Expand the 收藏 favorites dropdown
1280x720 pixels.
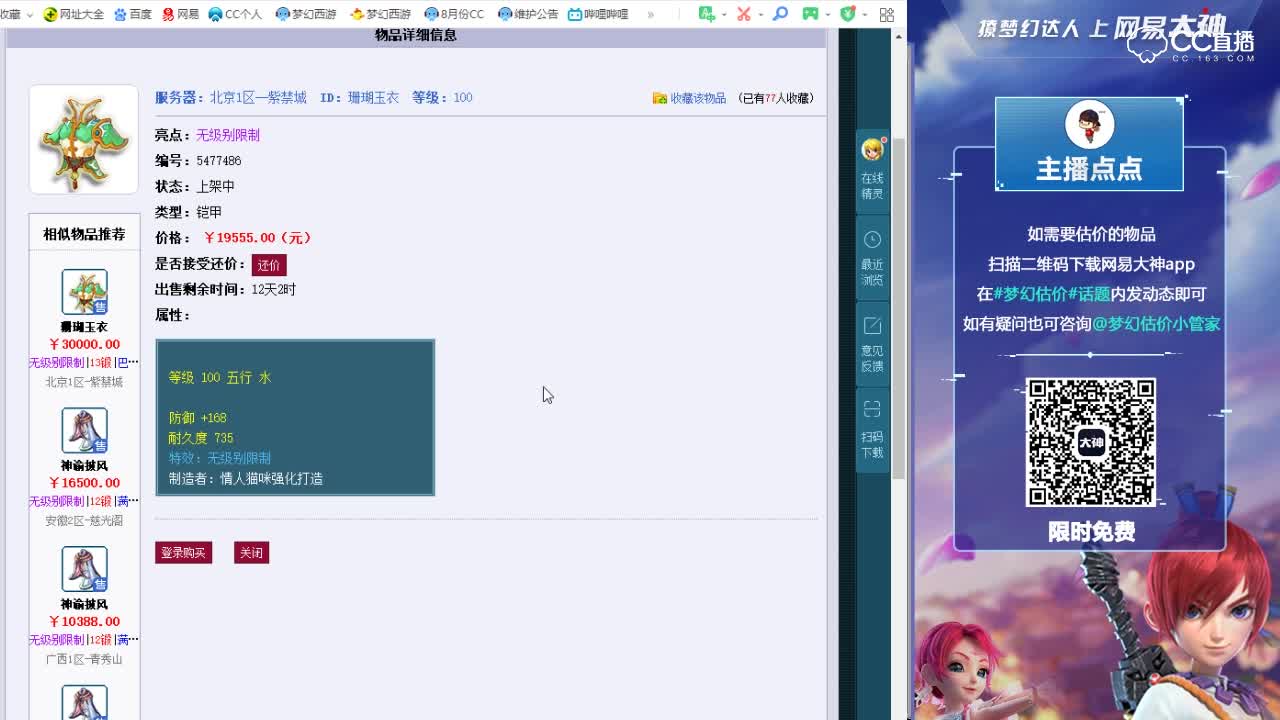[x=16, y=14]
